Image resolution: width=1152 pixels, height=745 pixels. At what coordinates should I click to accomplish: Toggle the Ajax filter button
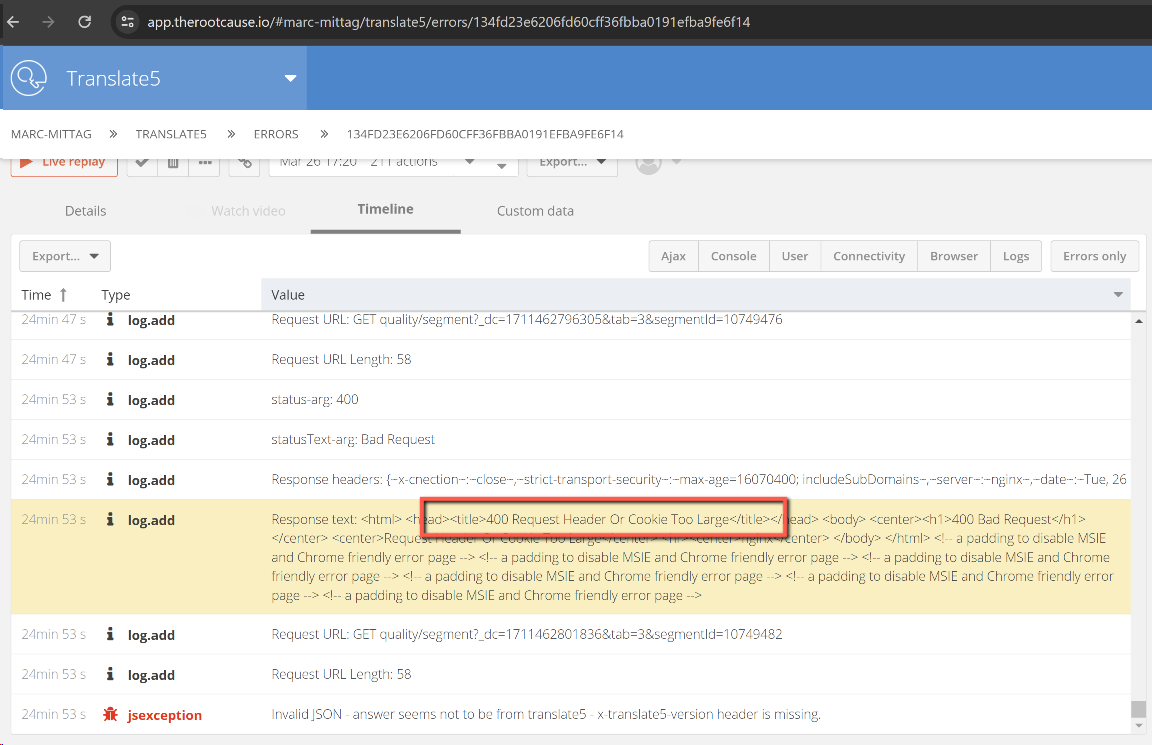pyautogui.click(x=673, y=256)
